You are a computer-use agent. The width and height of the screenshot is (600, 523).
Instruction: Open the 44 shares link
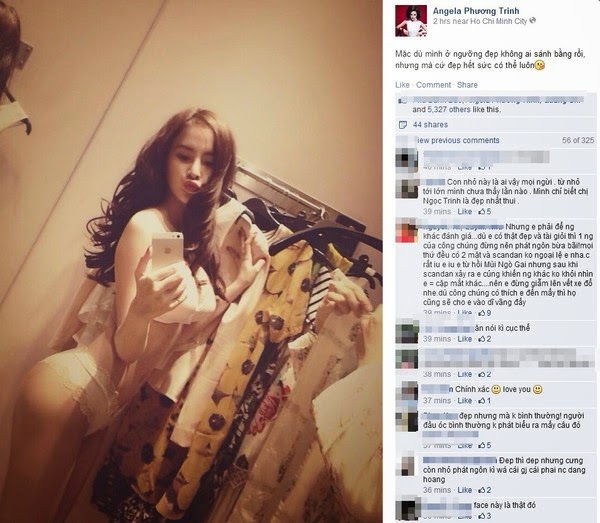(430, 125)
